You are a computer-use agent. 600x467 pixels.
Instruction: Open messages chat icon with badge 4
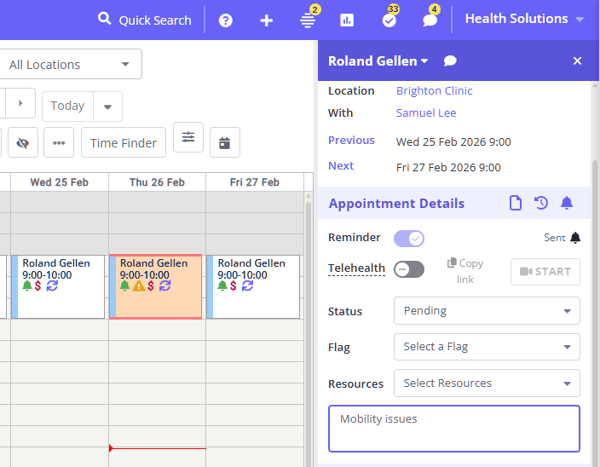click(x=430, y=20)
